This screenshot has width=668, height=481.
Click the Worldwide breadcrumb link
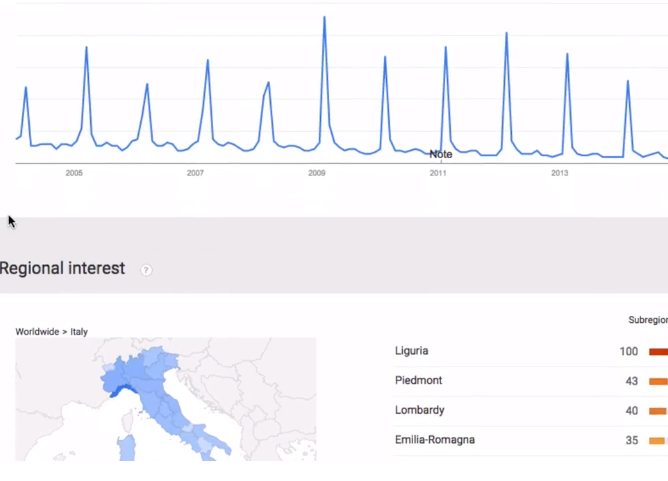(x=37, y=332)
